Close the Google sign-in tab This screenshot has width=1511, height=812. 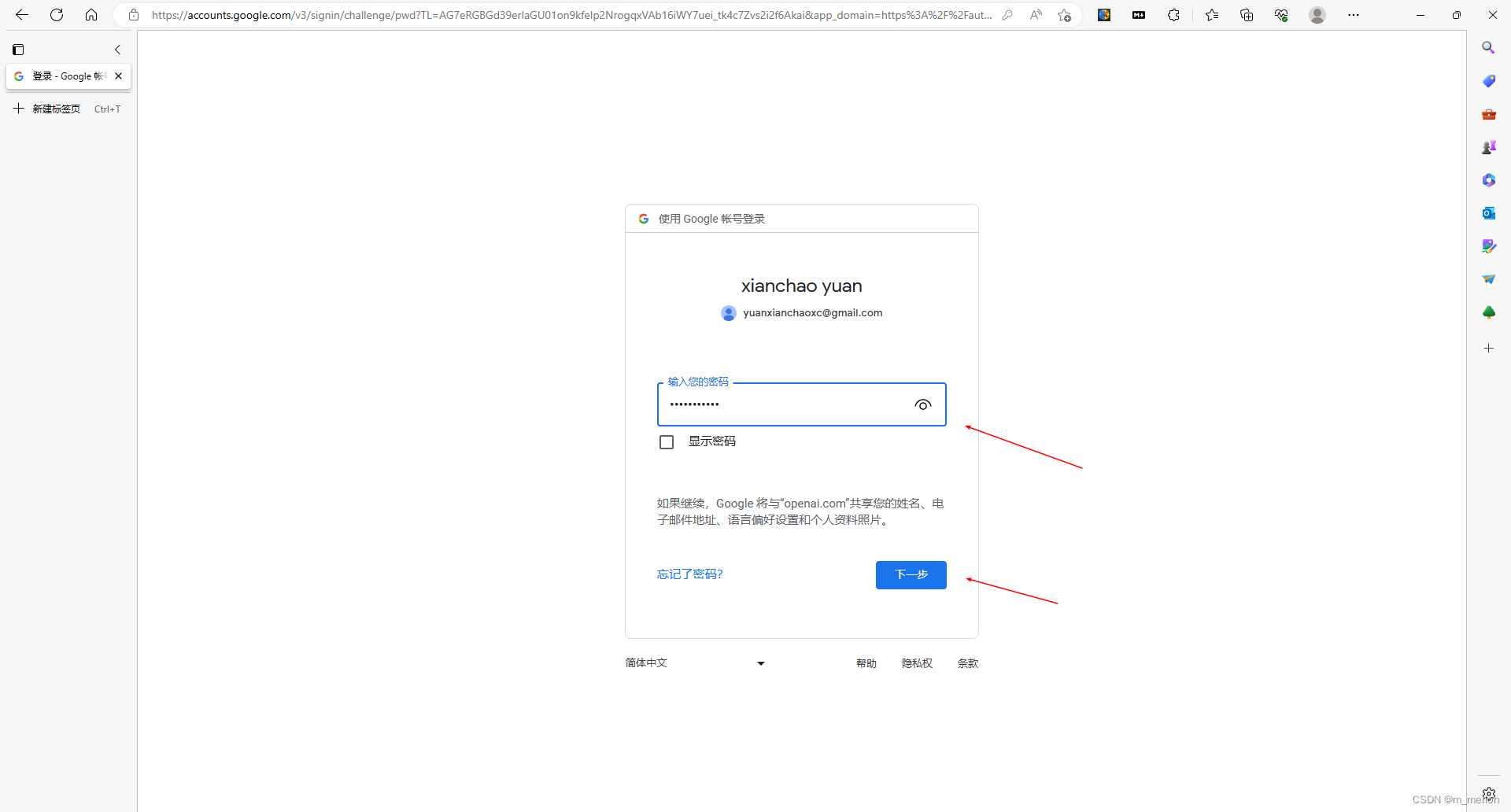pos(119,76)
